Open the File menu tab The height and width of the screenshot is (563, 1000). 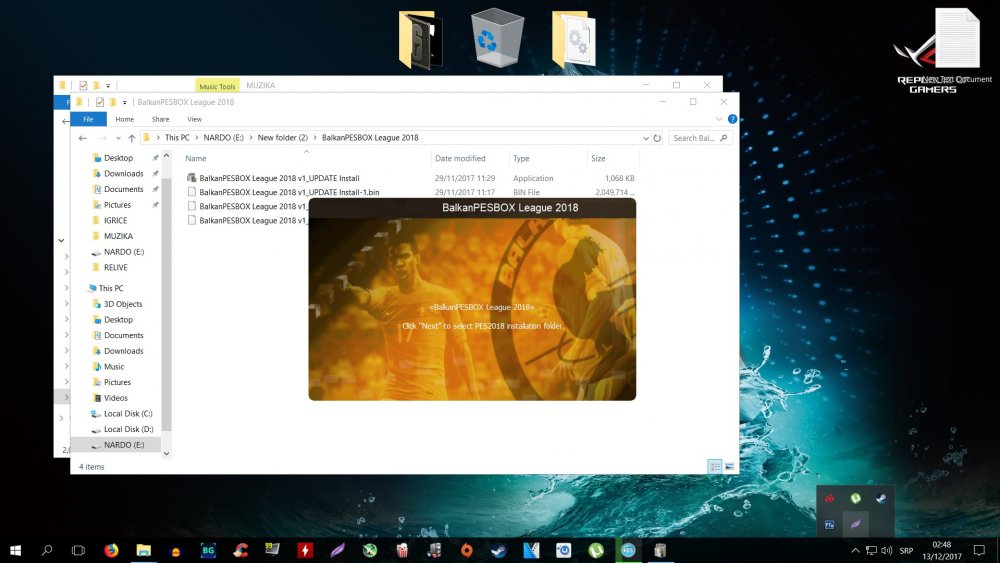tap(88, 119)
